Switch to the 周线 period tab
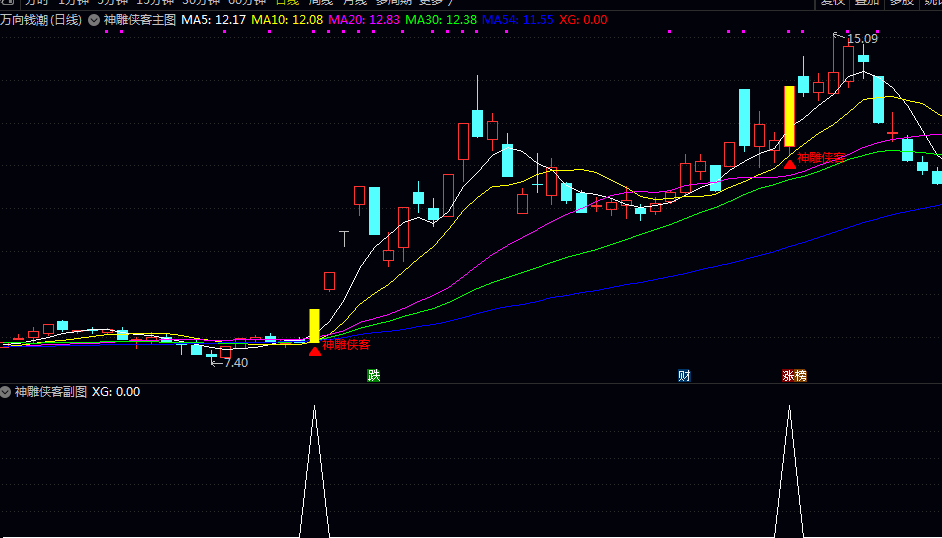The height and width of the screenshot is (538, 942). click(x=322, y=3)
